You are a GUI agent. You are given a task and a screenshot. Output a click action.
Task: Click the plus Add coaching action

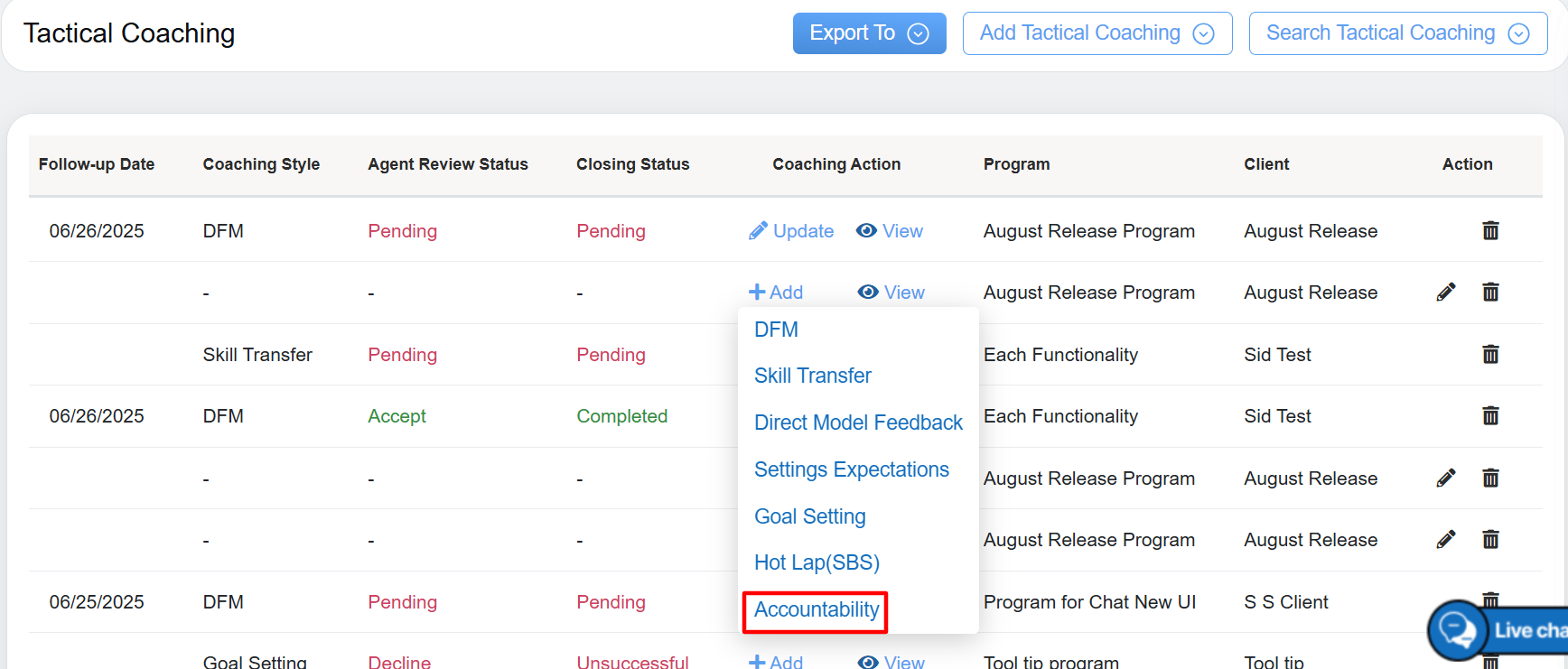point(776,293)
